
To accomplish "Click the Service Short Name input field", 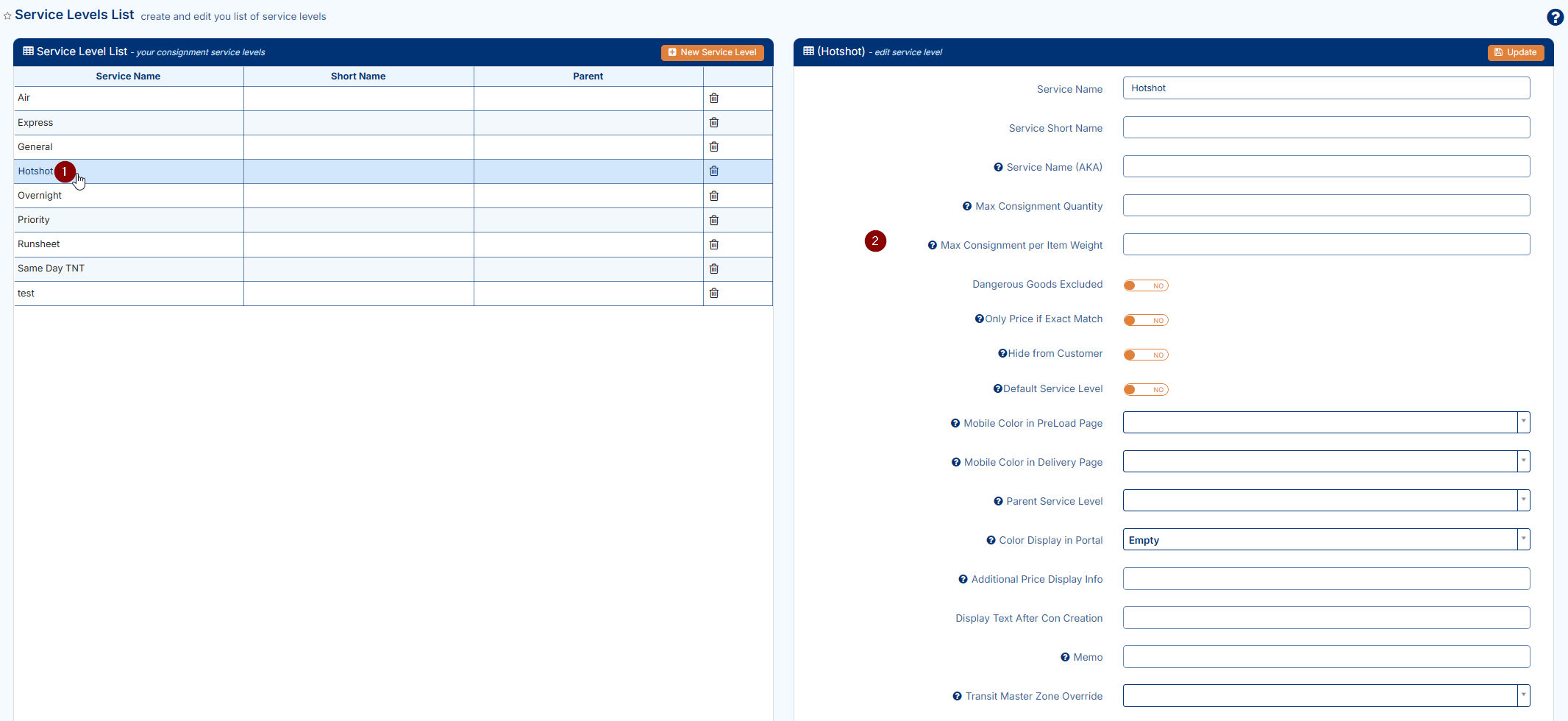I will click(1325, 127).
